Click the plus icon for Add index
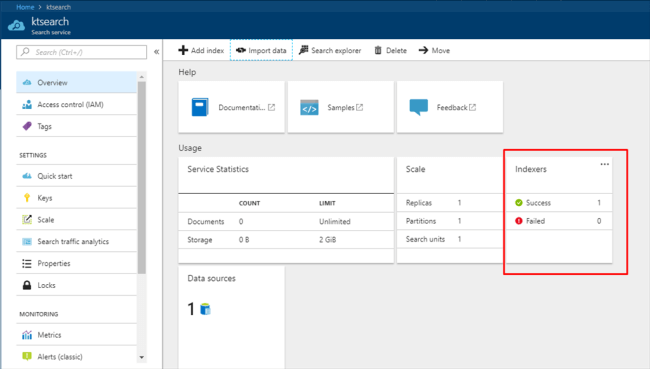This screenshot has height=369, width=650. pos(183,50)
